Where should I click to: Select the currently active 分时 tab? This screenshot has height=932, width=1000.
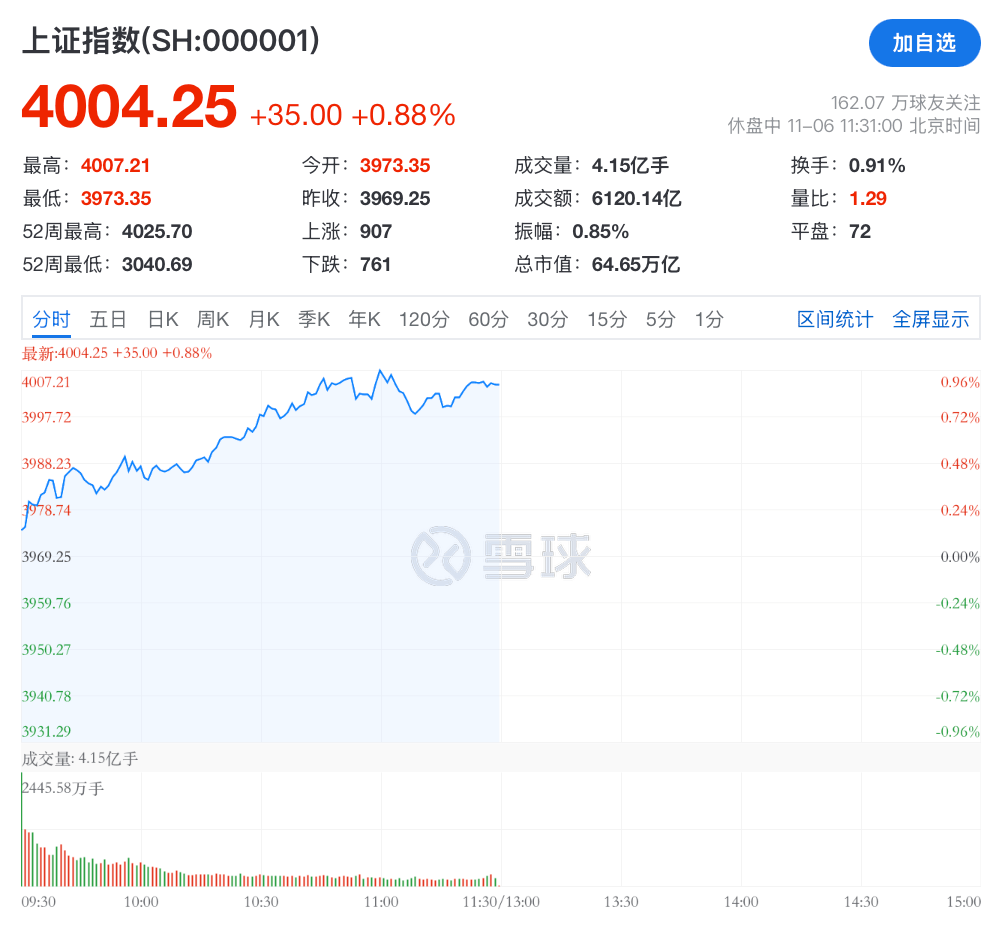(51, 319)
